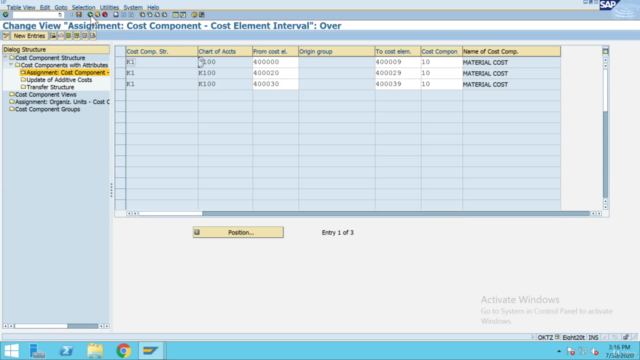Click the Print icon in the toolbar
This screenshot has width=640, height=360.
(x=116, y=15)
